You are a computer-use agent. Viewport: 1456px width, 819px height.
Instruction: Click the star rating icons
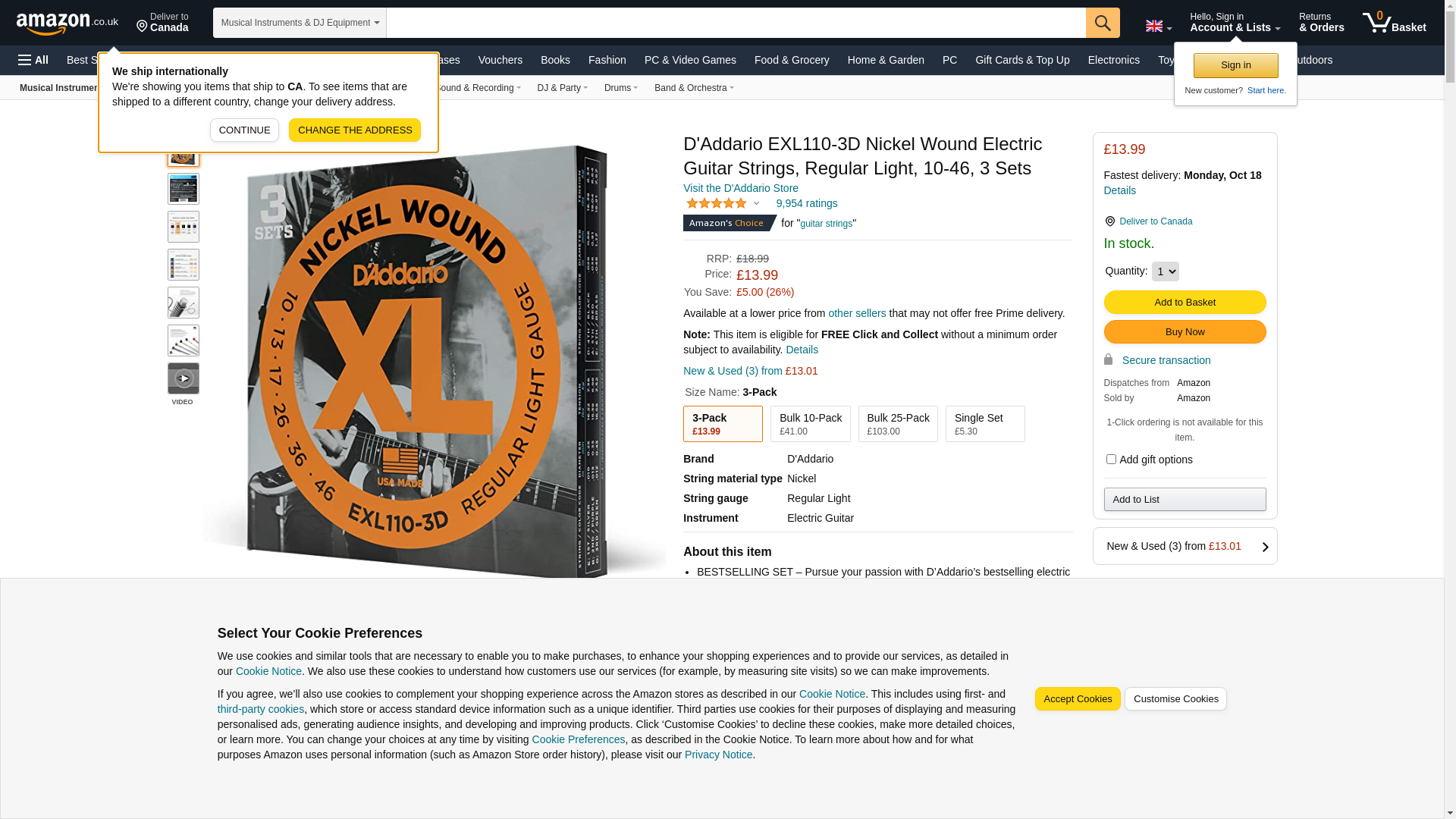pos(717,203)
